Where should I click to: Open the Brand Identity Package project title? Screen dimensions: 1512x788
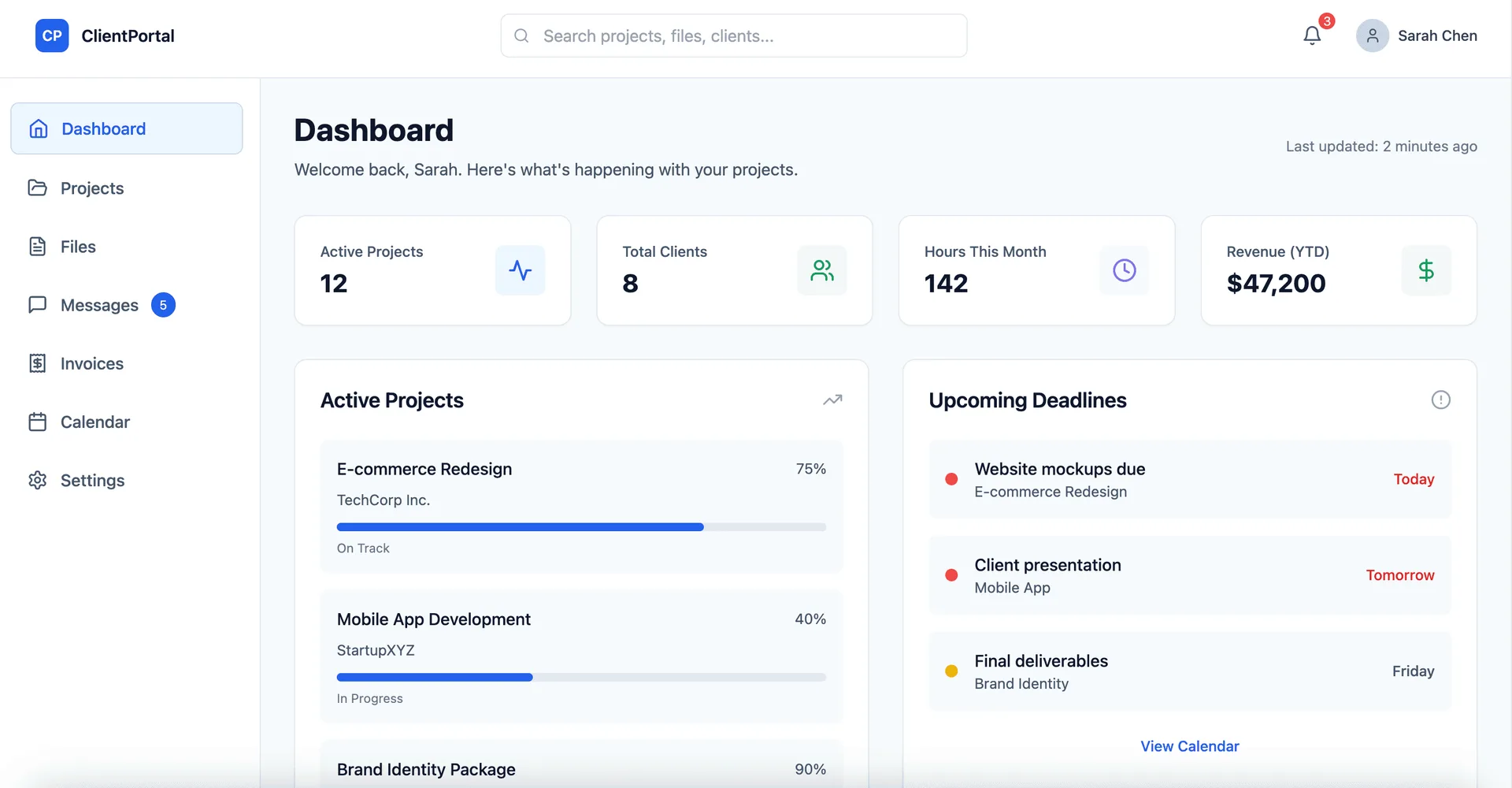pyautogui.click(x=426, y=769)
